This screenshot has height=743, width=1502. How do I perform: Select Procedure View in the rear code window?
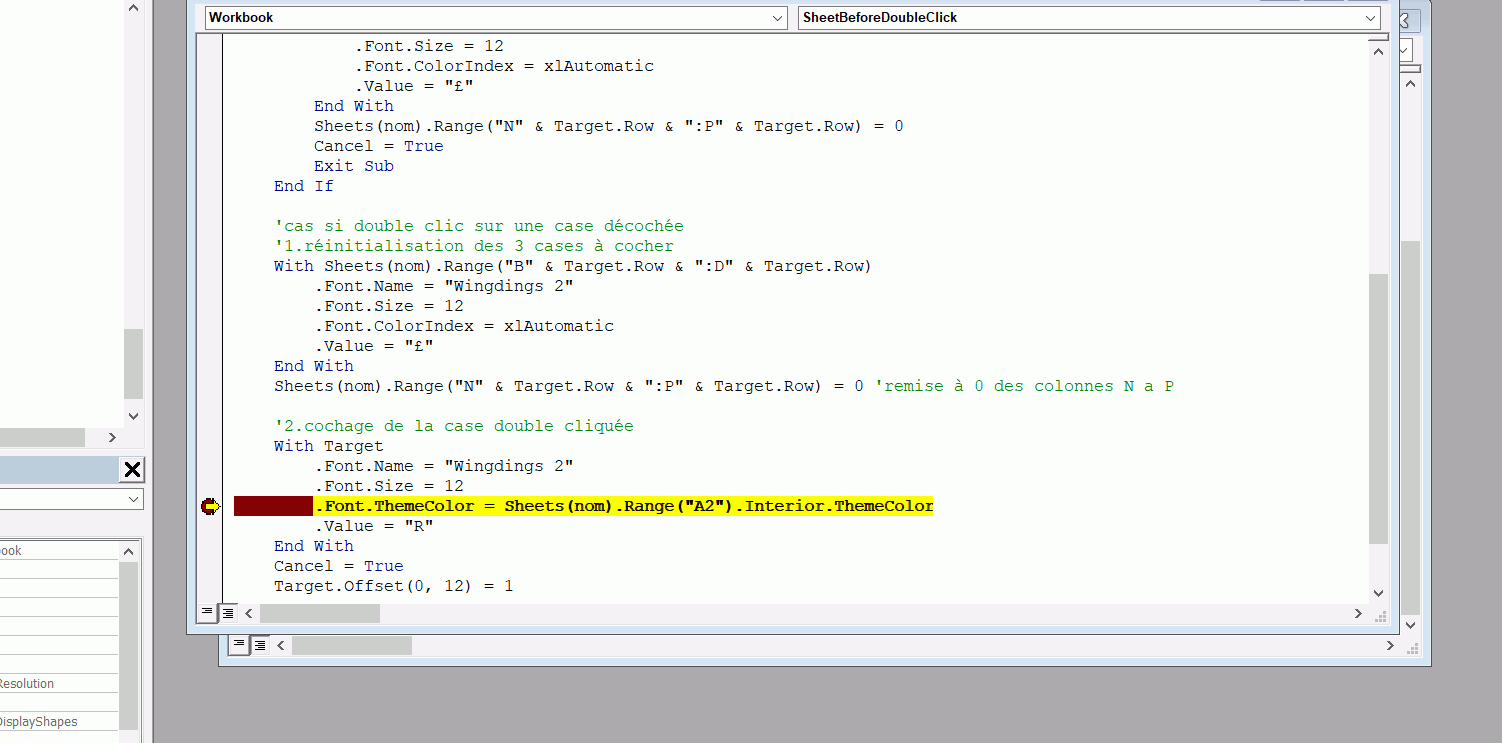point(239,645)
